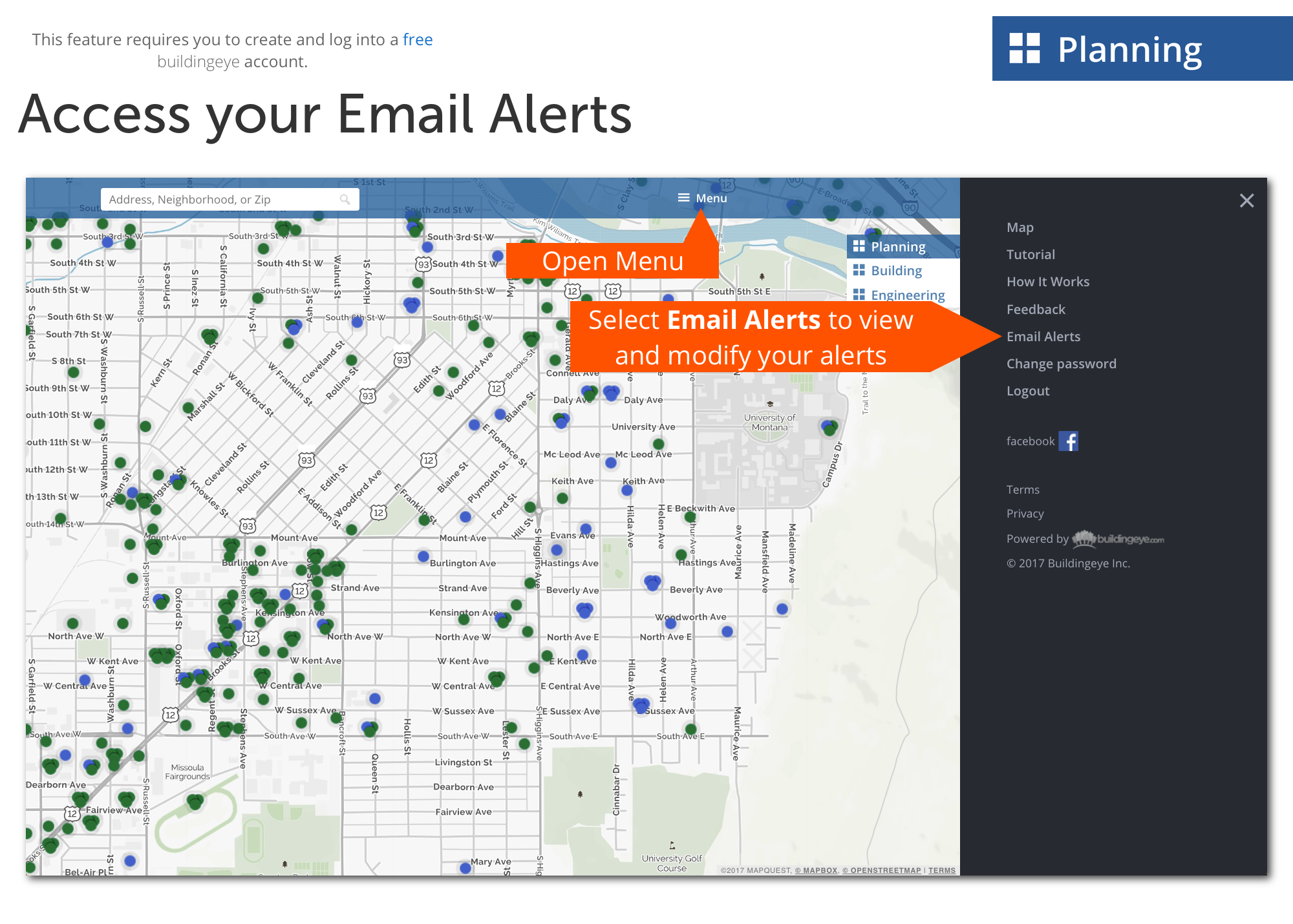Open the Map menu item
Image resolution: width=1293 pixels, height=924 pixels.
tap(1020, 227)
